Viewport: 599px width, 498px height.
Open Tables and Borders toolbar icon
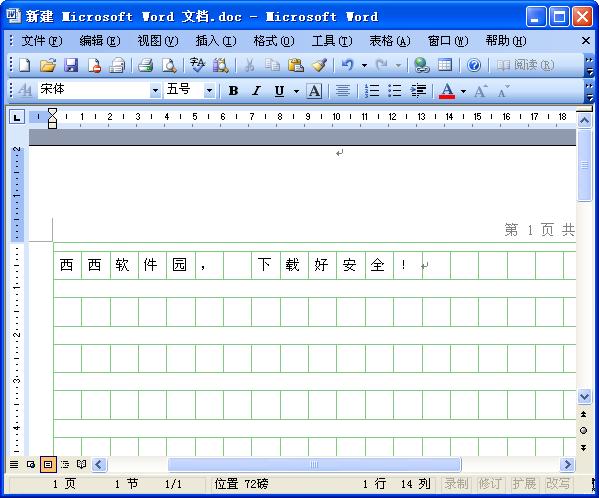445,65
